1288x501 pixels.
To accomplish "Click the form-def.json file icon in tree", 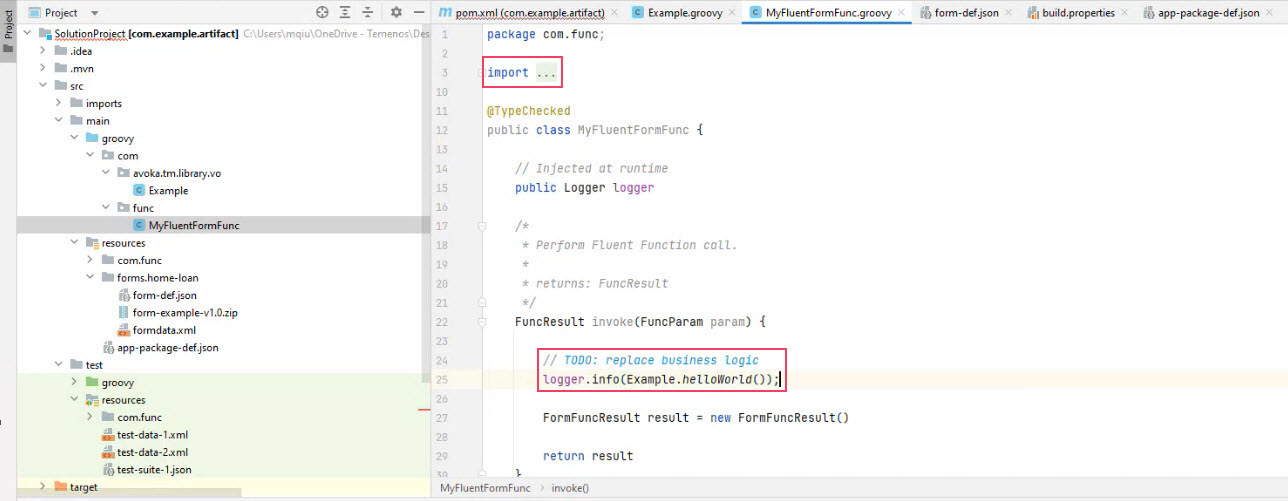I will tap(124, 295).
